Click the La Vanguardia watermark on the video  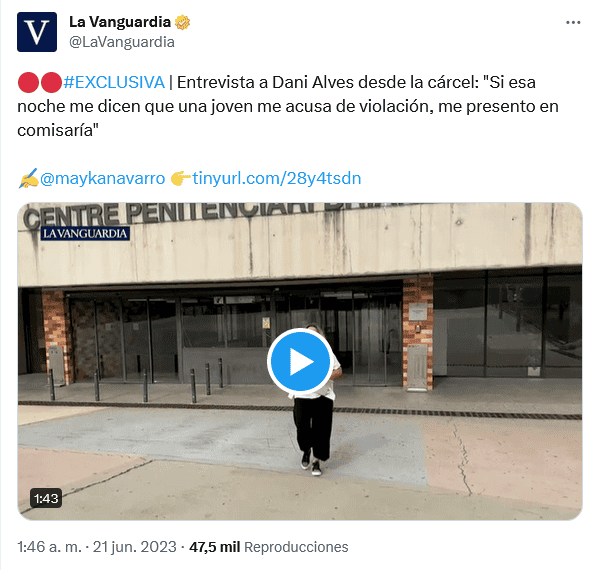(85, 233)
